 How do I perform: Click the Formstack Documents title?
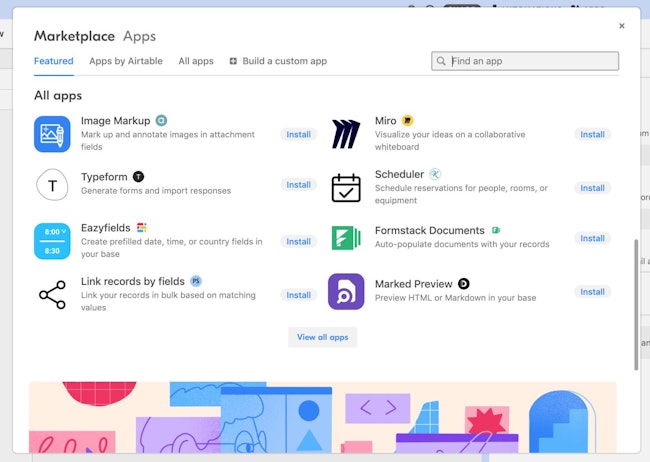429,230
